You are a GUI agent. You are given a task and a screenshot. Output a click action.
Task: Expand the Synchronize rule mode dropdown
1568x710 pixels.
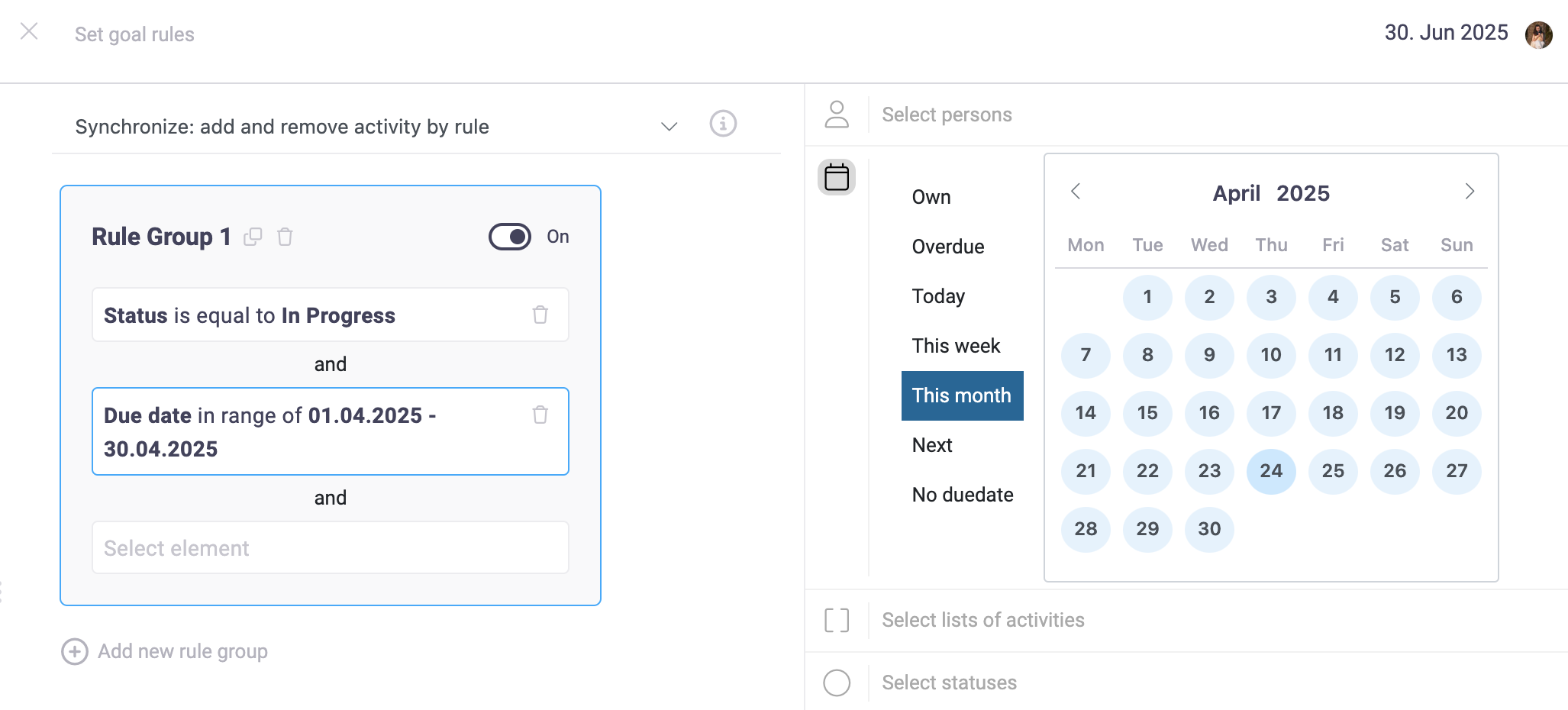pos(669,127)
